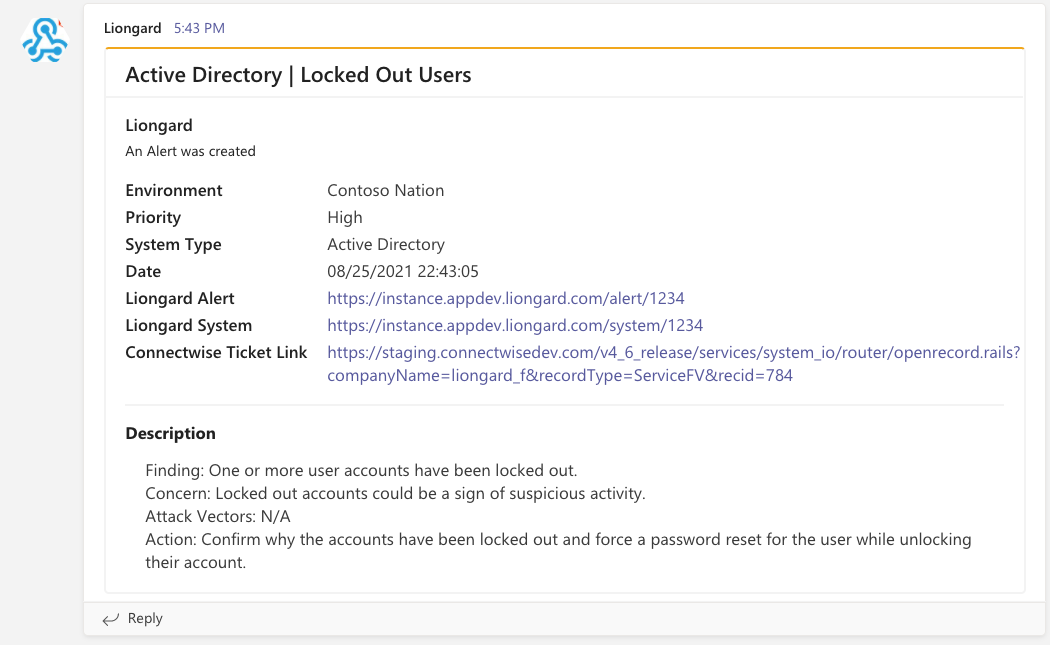Screen dimensions: 1050x645
Task: Click the value Contoso Nation
Action: 386,190
